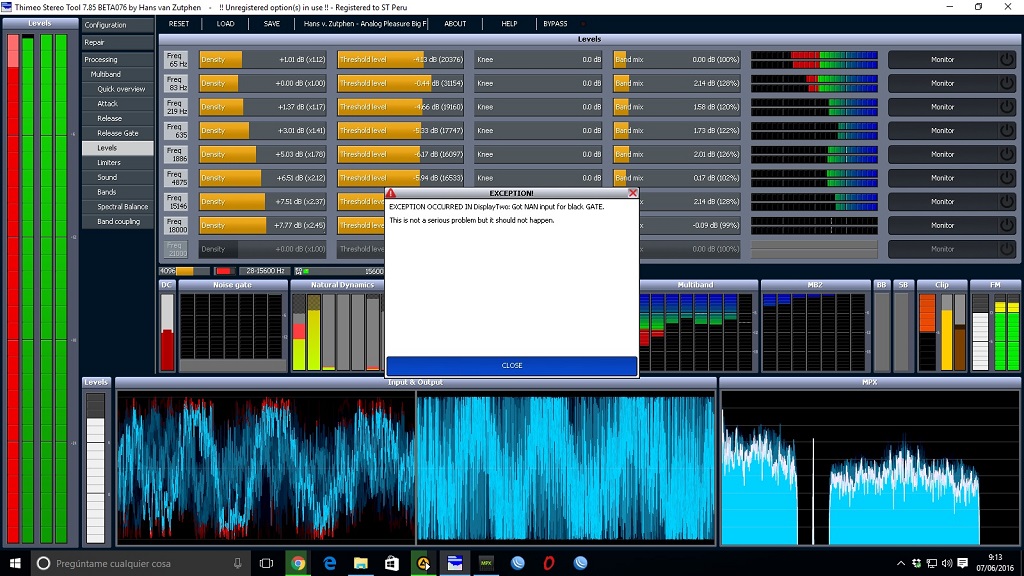Click the Freq 4875 band field
The image size is (1024, 576).
[176, 178]
